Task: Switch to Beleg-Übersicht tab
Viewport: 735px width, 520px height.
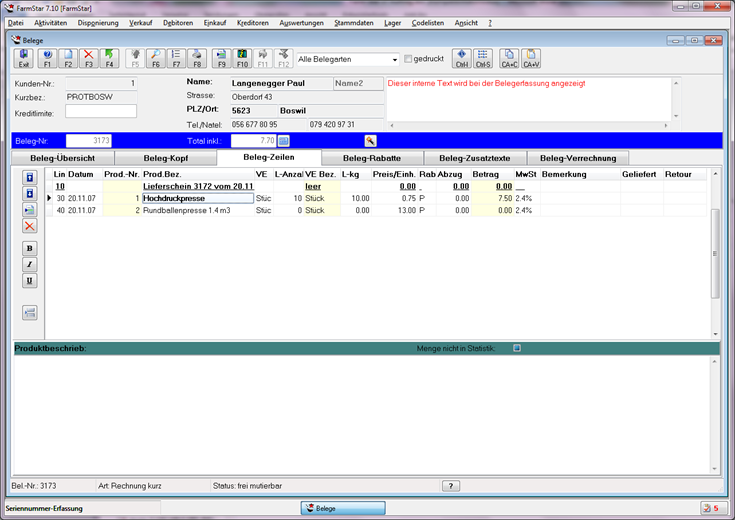Action: (x=62, y=158)
